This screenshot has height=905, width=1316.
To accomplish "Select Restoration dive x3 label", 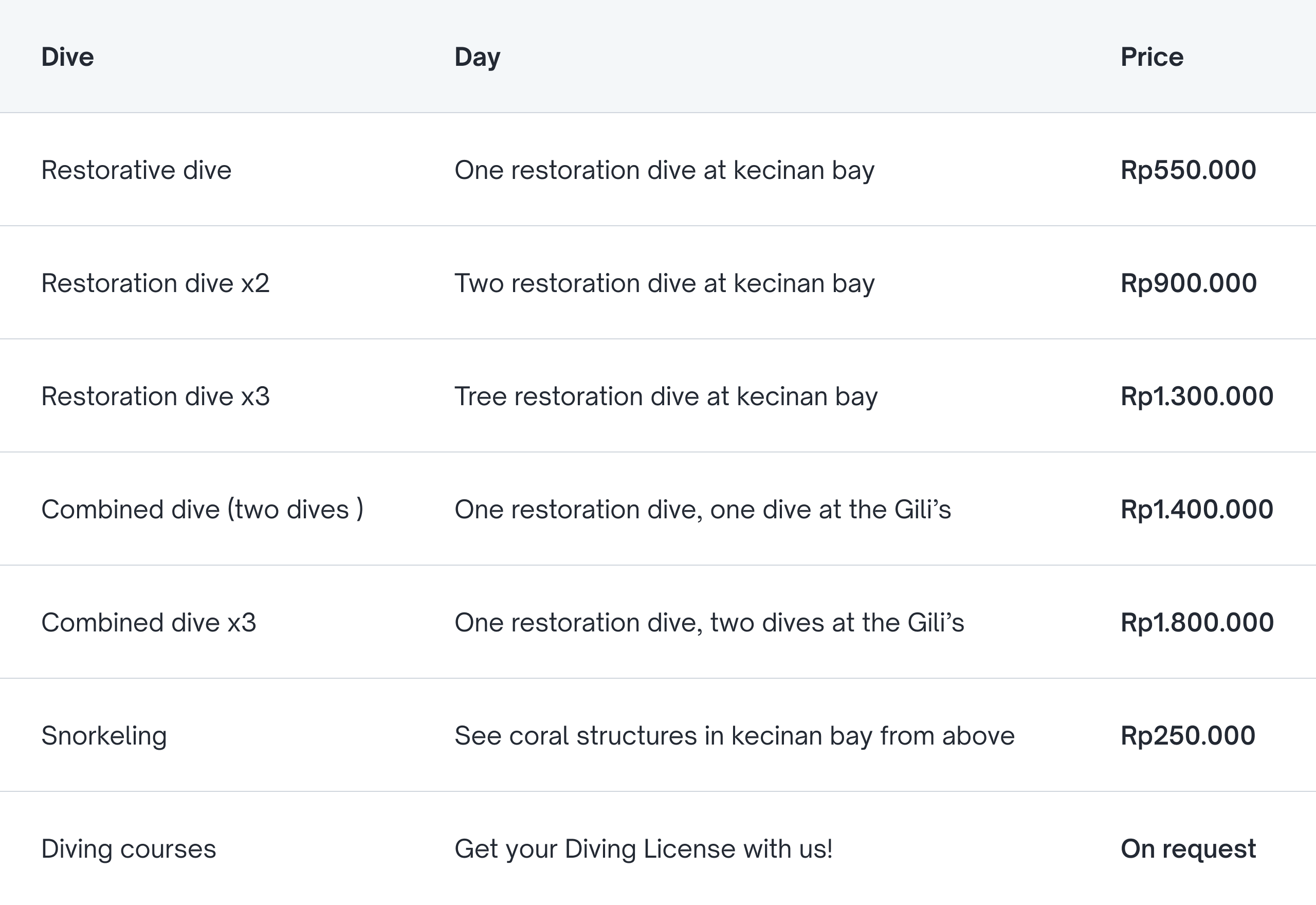I will 155,396.
